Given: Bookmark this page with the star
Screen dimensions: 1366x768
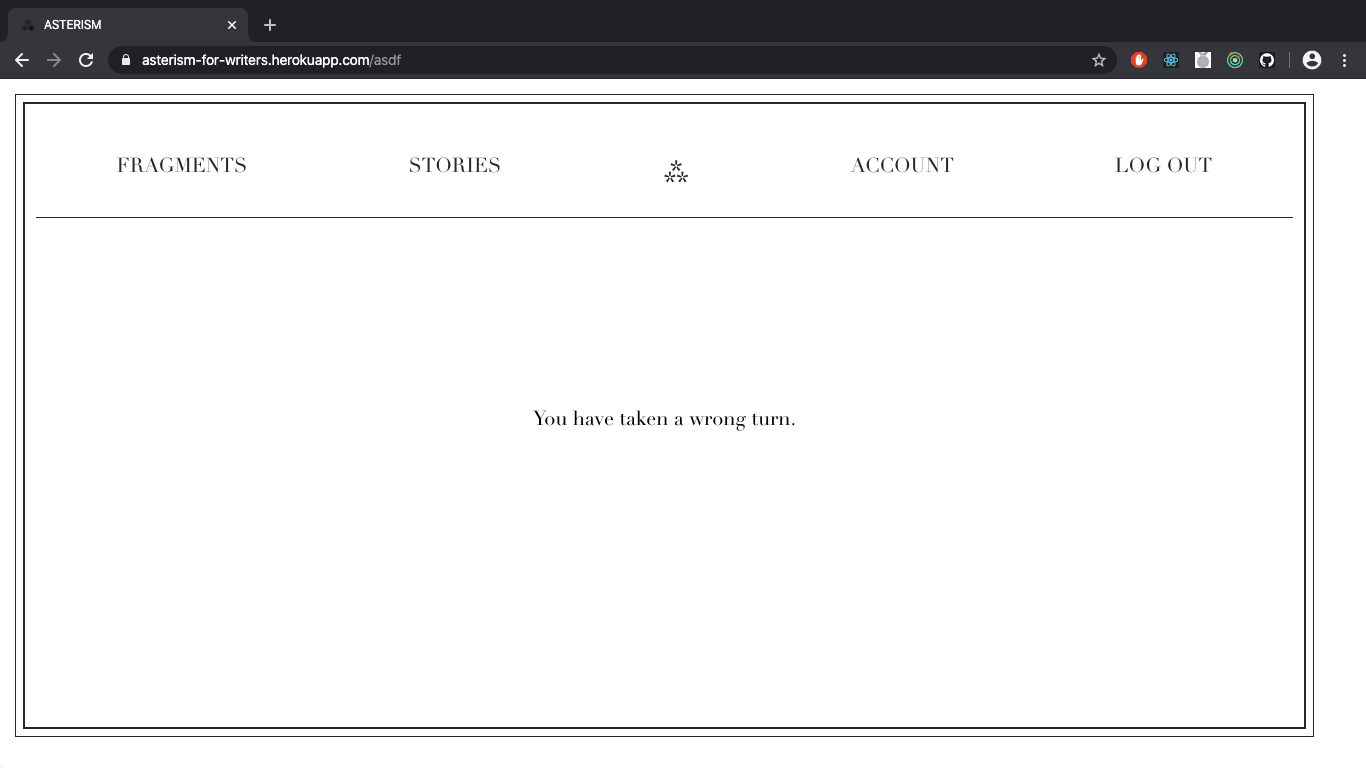Looking at the screenshot, I should (1099, 60).
